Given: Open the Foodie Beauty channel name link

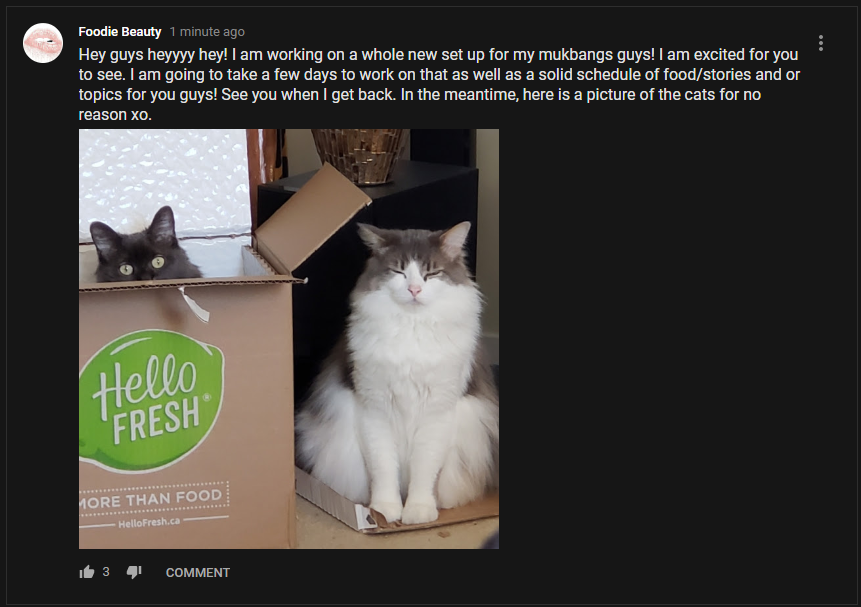Looking at the screenshot, I should [120, 32].
